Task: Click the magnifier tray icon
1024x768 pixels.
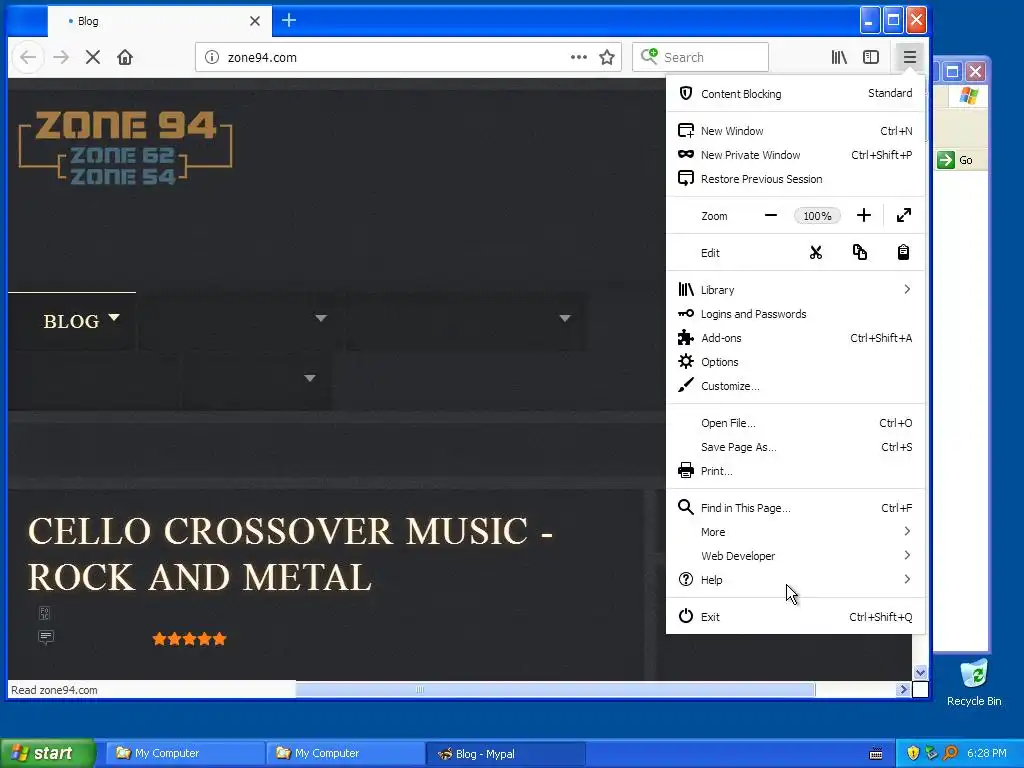Action: 950,754
